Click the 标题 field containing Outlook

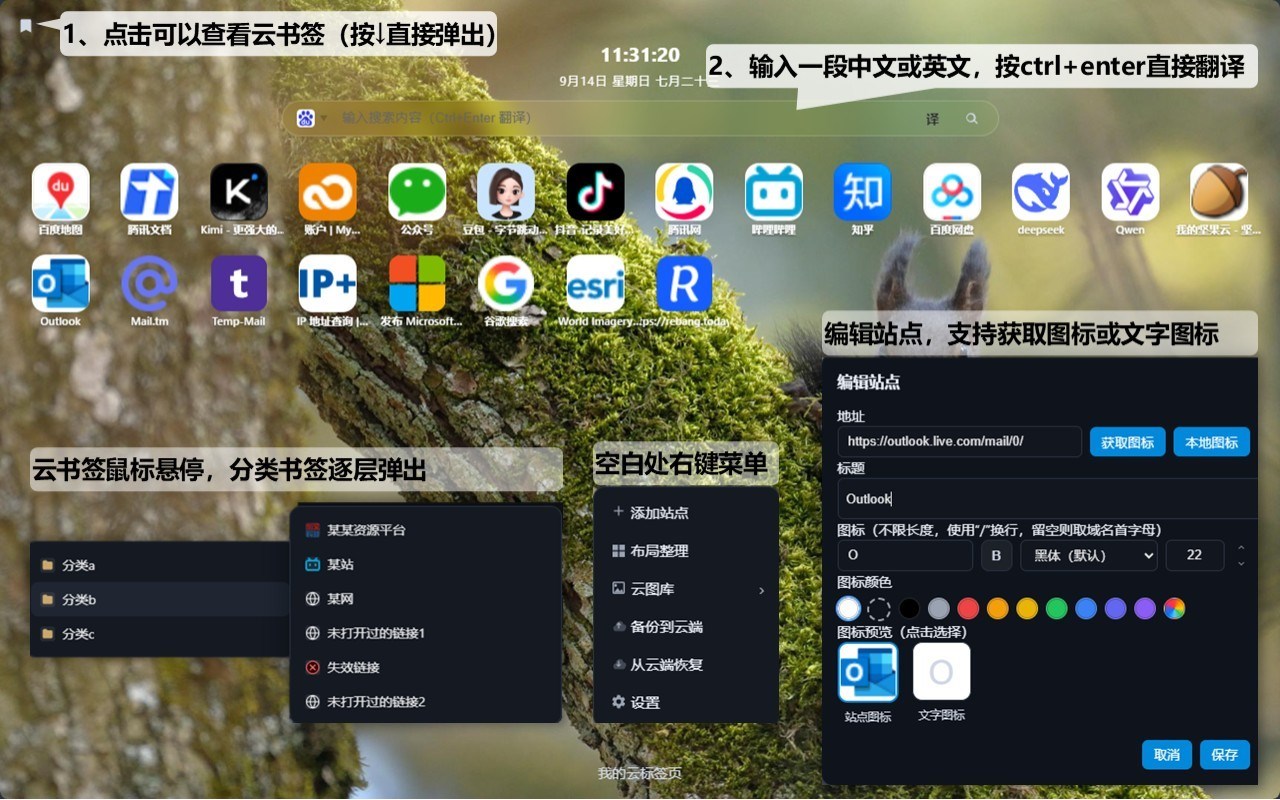1047,498
